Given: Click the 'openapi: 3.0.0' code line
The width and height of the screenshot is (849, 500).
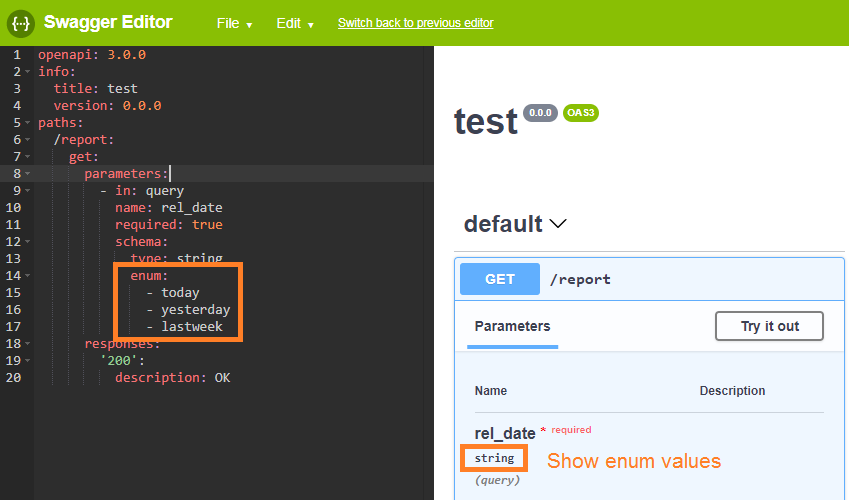Looking at the screenshot, I should click(92, 55).
